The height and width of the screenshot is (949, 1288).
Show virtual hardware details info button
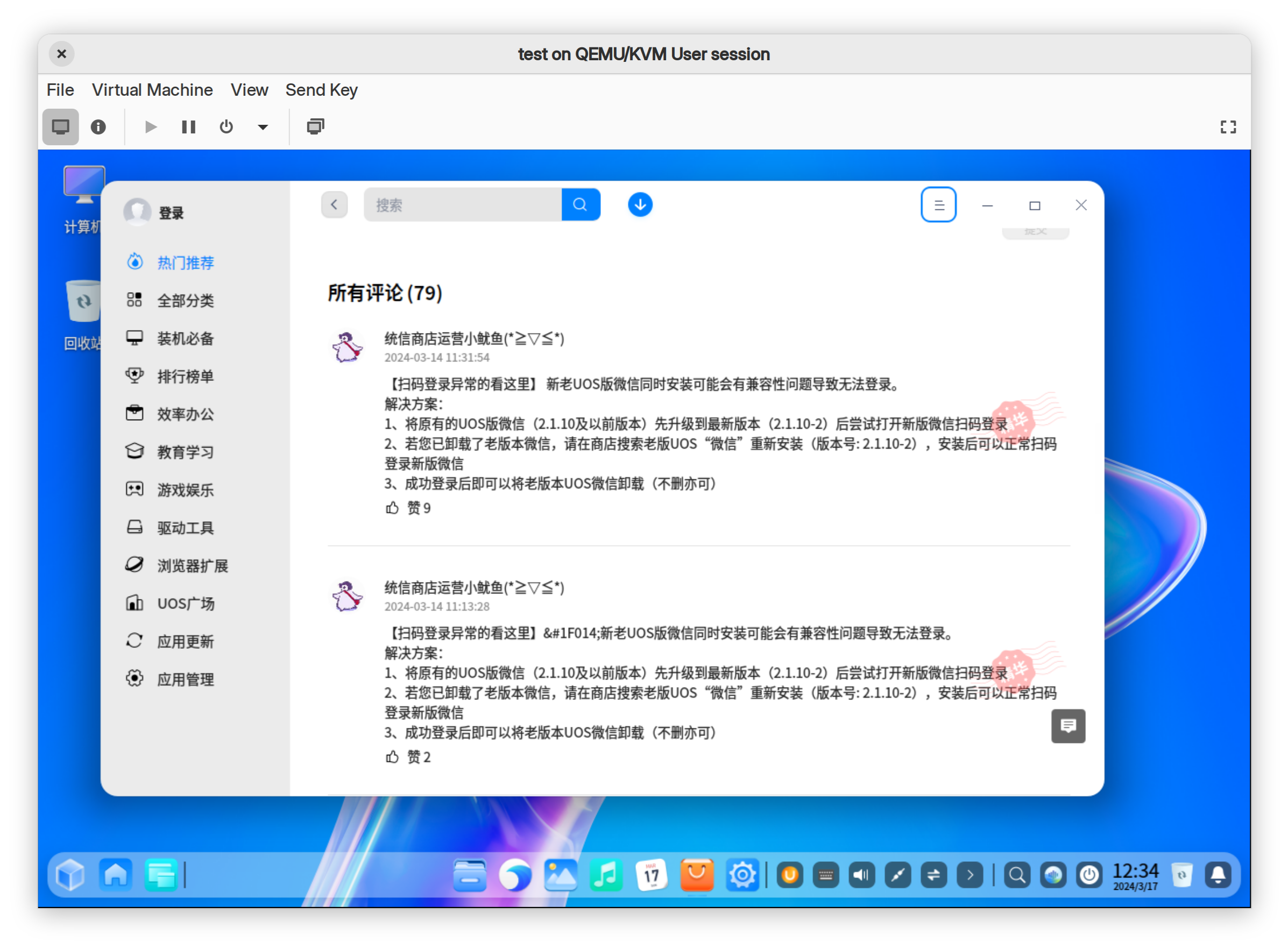[98, 126]
